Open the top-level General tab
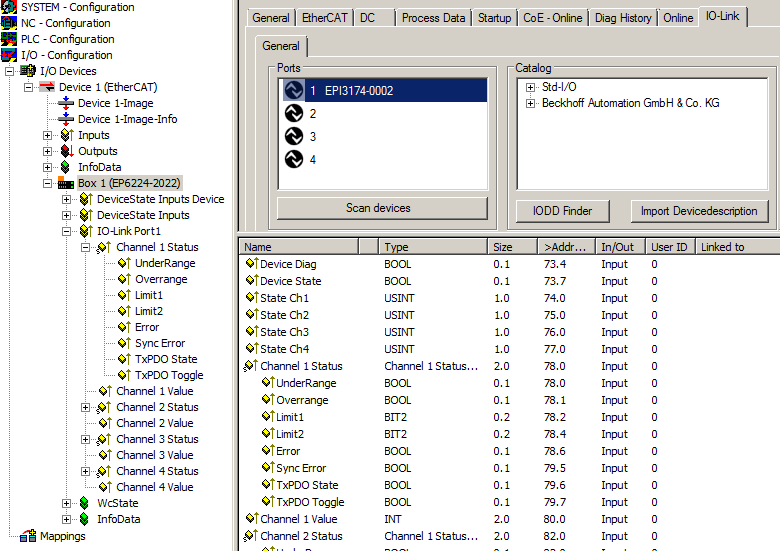This screenshot has width=780, height=551. pos(271,18)
